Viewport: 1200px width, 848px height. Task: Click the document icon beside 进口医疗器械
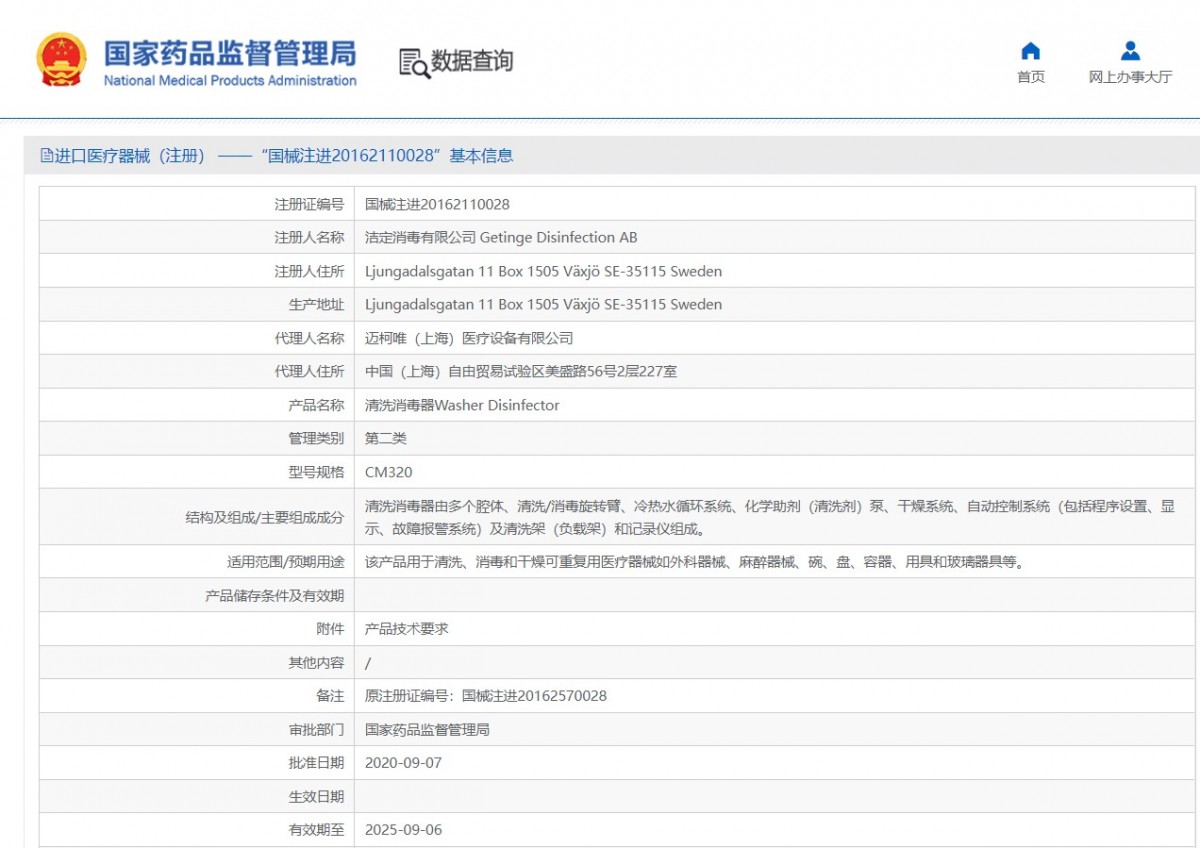(x=46, y=156)
